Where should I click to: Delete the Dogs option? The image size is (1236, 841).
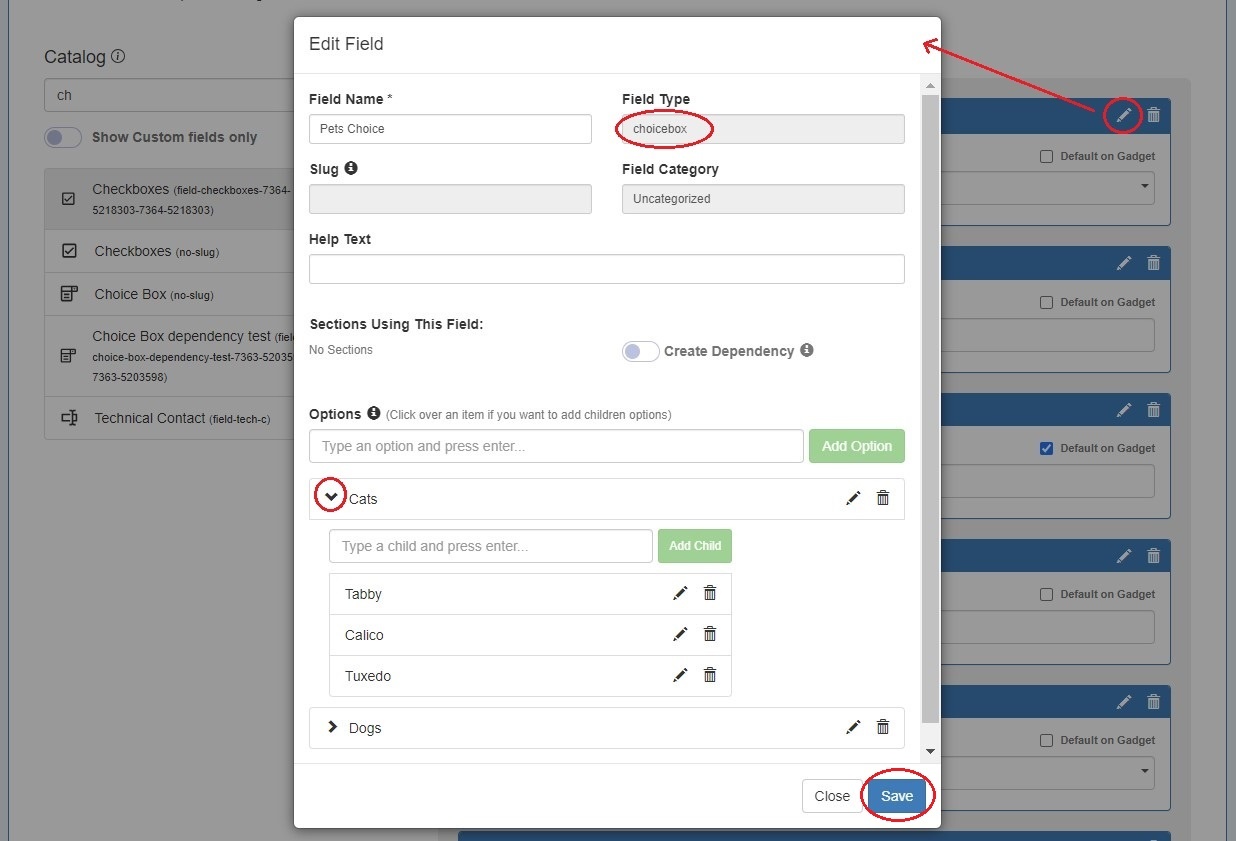click(883, 727)
